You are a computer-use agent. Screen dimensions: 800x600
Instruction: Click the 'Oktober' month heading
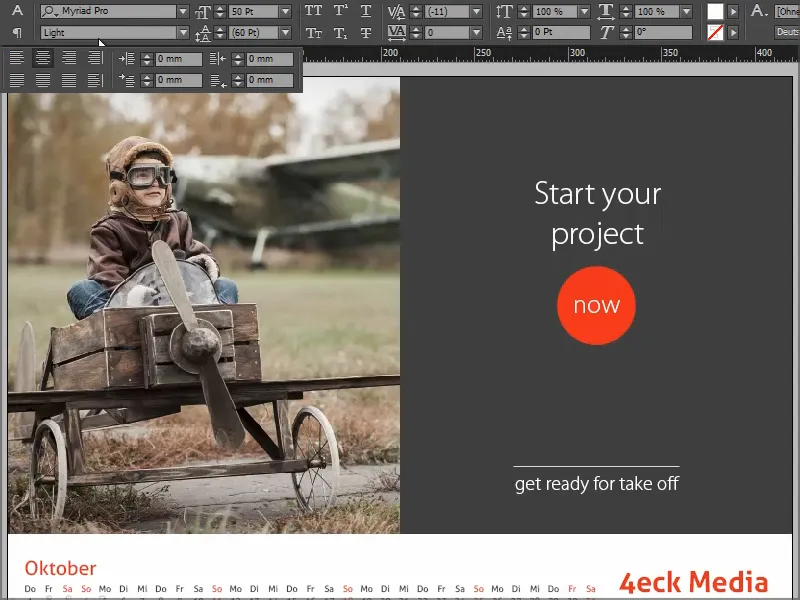60,568
